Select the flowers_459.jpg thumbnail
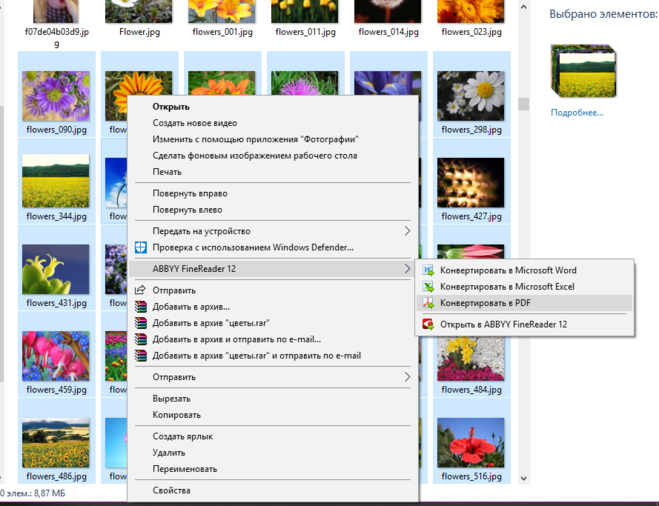This screenshot has width=659, height=506. [x=56, y=356]
